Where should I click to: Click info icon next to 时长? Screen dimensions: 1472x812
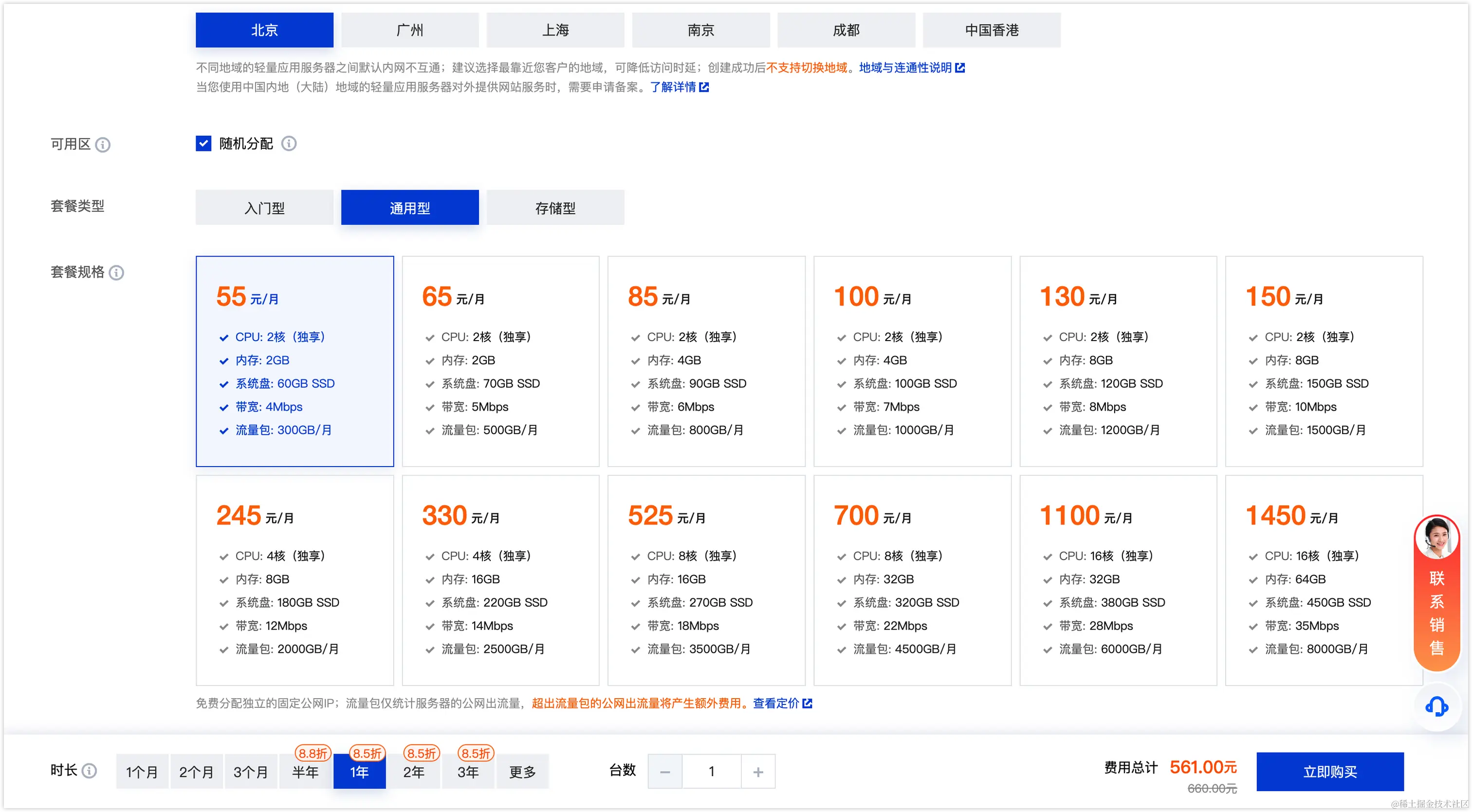[89, 771]
